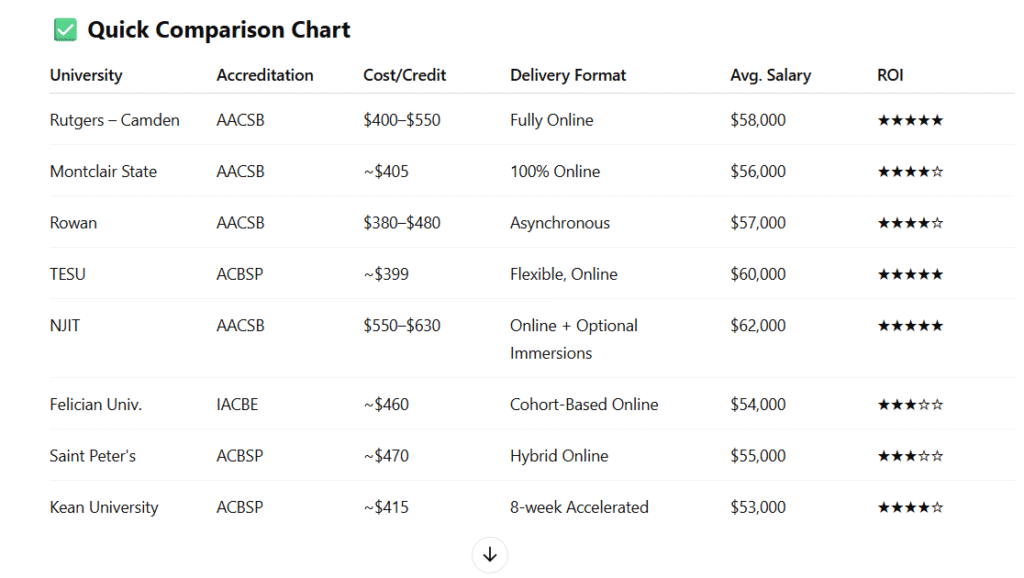This screenshot has height=578, width=1024.
Task: Click the ROI stars in the Kean University row
Action: pyautogui.click(x=910, y=508)
